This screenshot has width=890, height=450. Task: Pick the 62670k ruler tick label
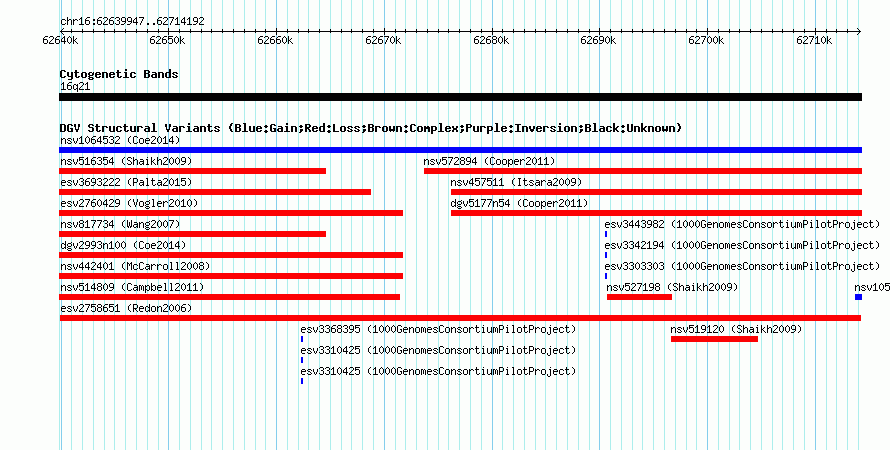(x=383, y=40)
